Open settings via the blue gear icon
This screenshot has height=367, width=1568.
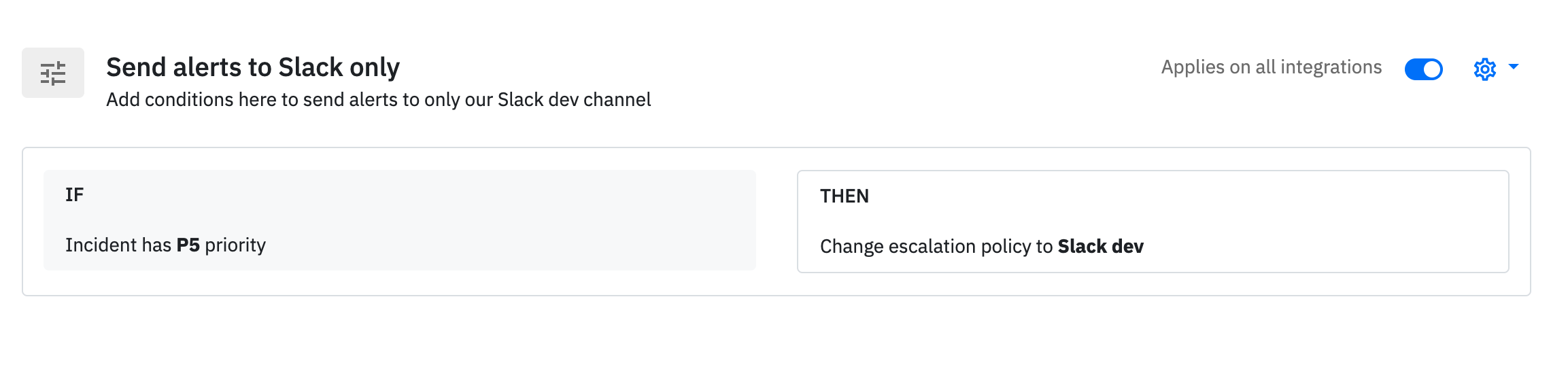pos(1485,69)
